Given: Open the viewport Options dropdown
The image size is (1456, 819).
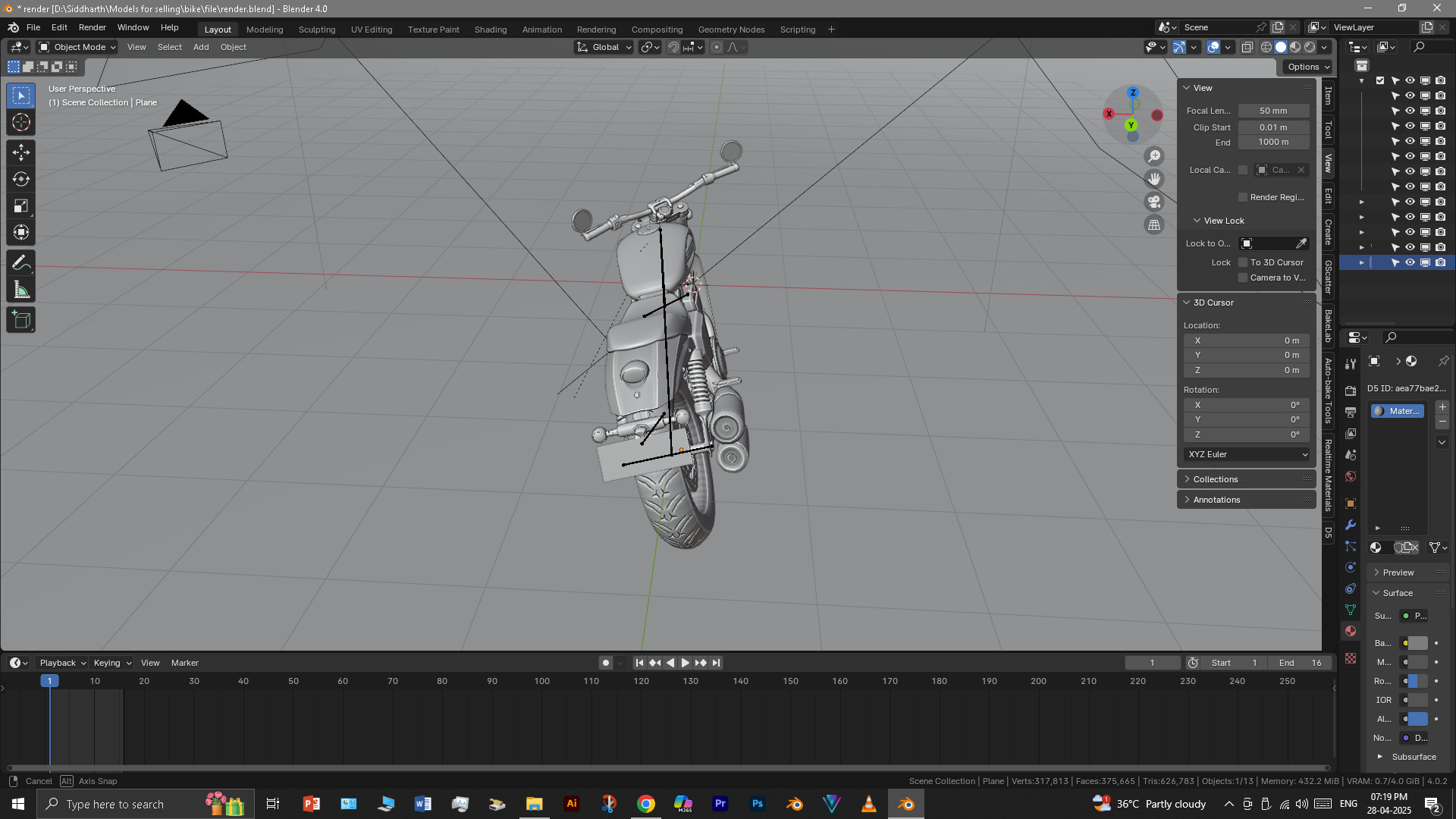Looking at the screenshot, I should (1308, 67).
